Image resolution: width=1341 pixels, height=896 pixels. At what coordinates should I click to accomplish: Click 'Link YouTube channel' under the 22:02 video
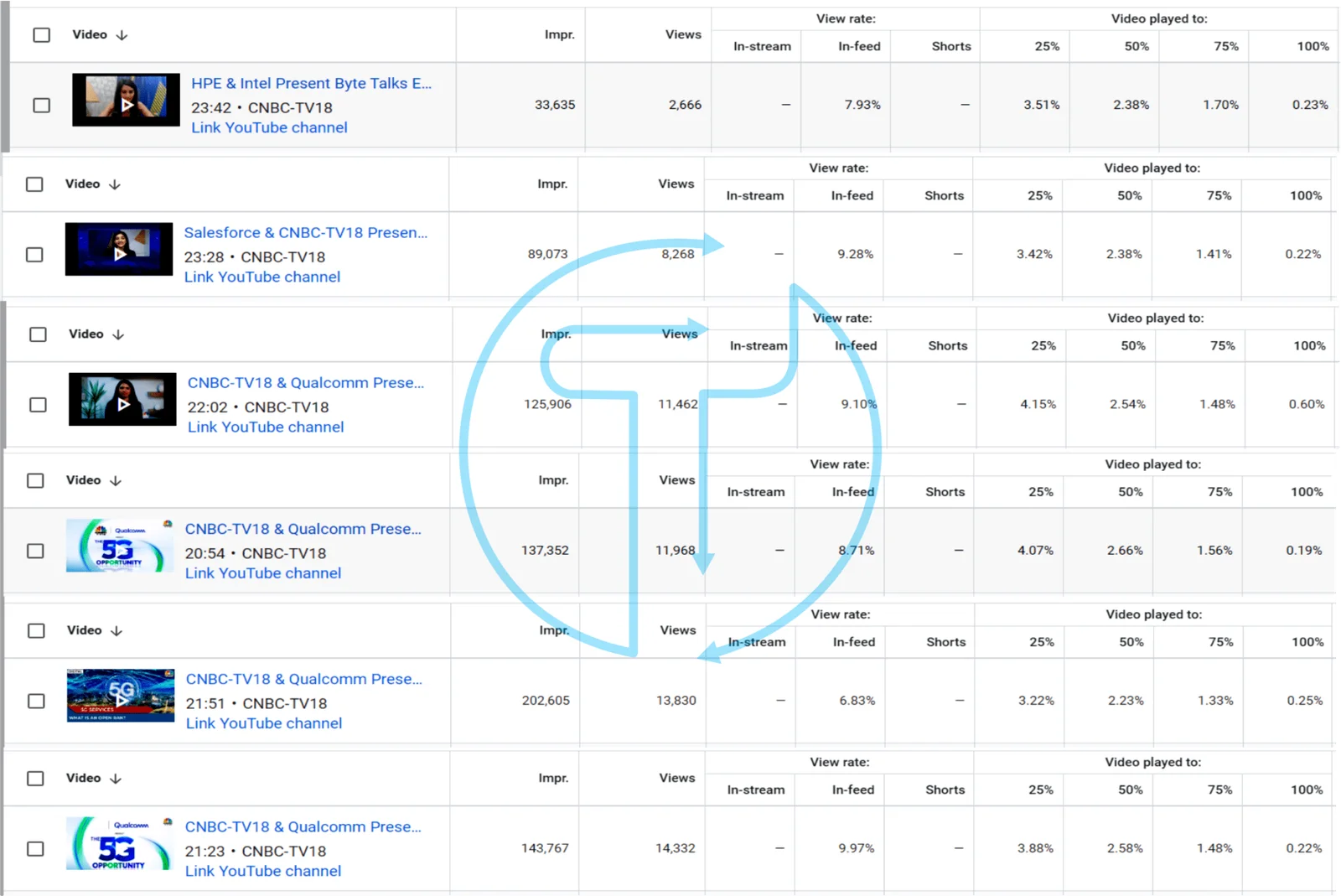[x=266, y=427]
